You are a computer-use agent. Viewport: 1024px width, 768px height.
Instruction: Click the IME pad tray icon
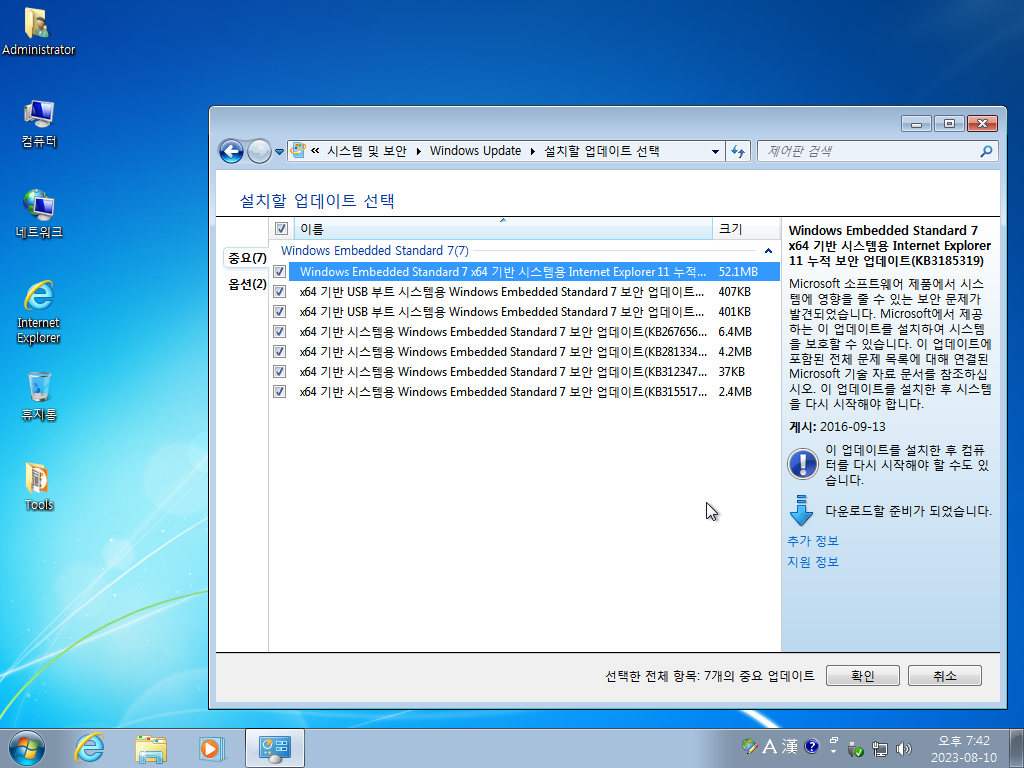[x=750, y=746]
